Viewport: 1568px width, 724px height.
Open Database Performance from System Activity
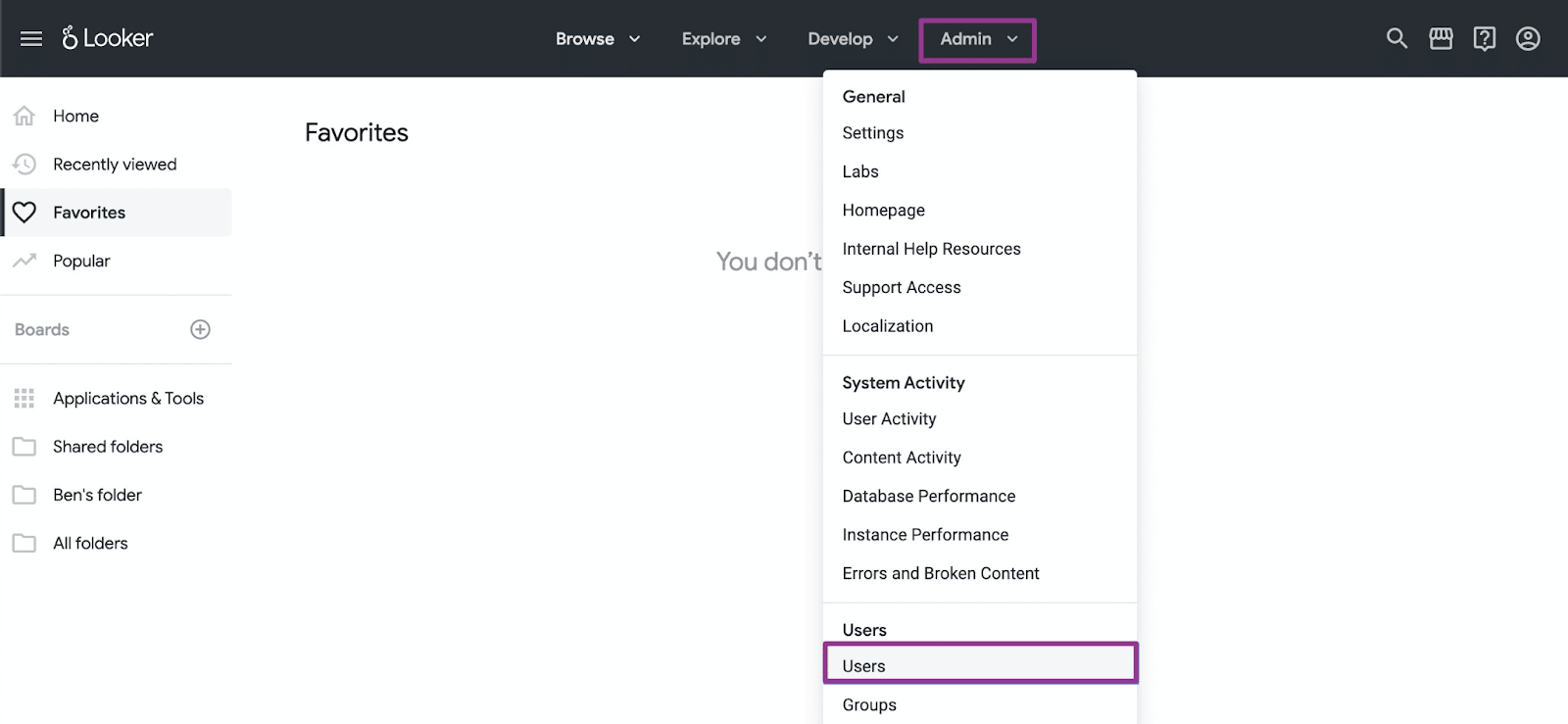(x=928, y=497)
